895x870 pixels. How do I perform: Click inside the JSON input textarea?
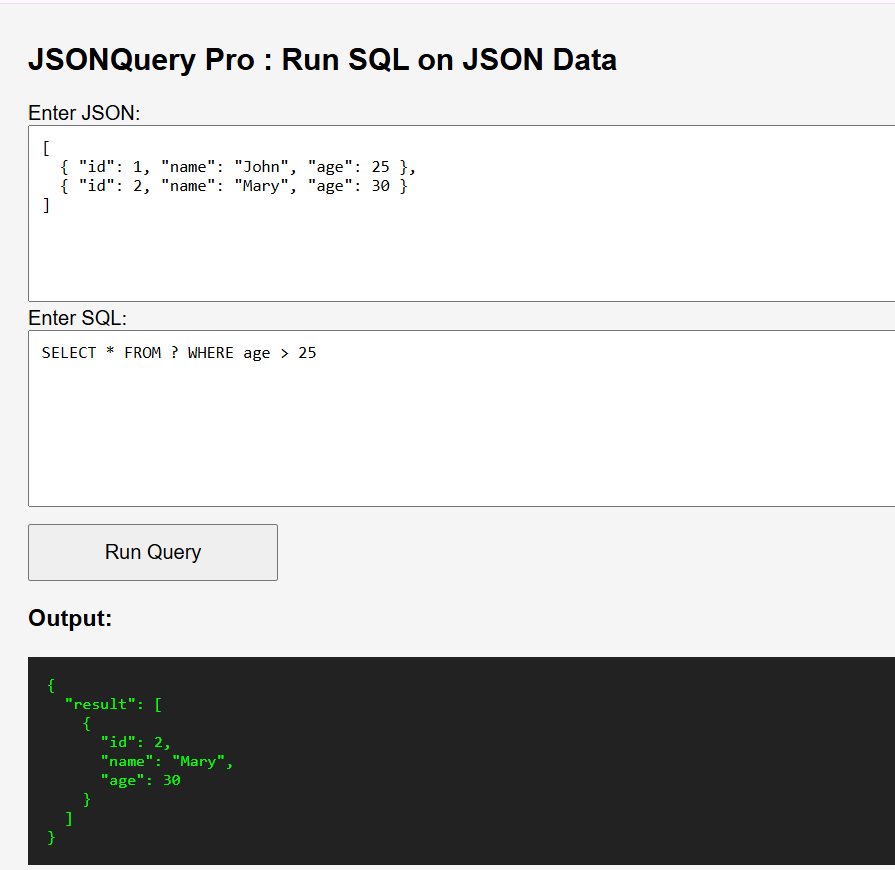point(400,240)
